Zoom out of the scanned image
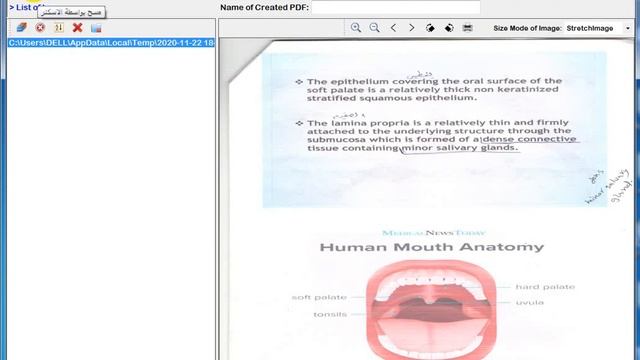Screen dimensions: 640x360 tap(374, 28)
